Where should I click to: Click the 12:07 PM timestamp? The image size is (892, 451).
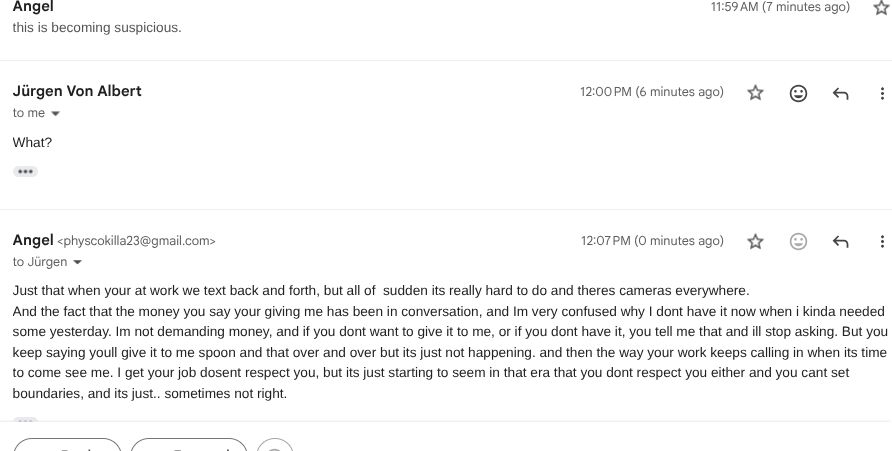651,241
